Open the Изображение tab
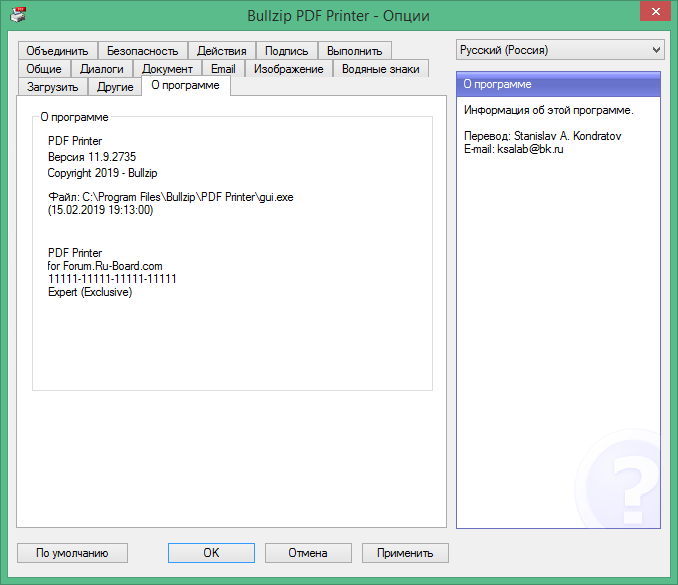Image resolution: width=678 pixels, height=585 pixels. [289, 69]
